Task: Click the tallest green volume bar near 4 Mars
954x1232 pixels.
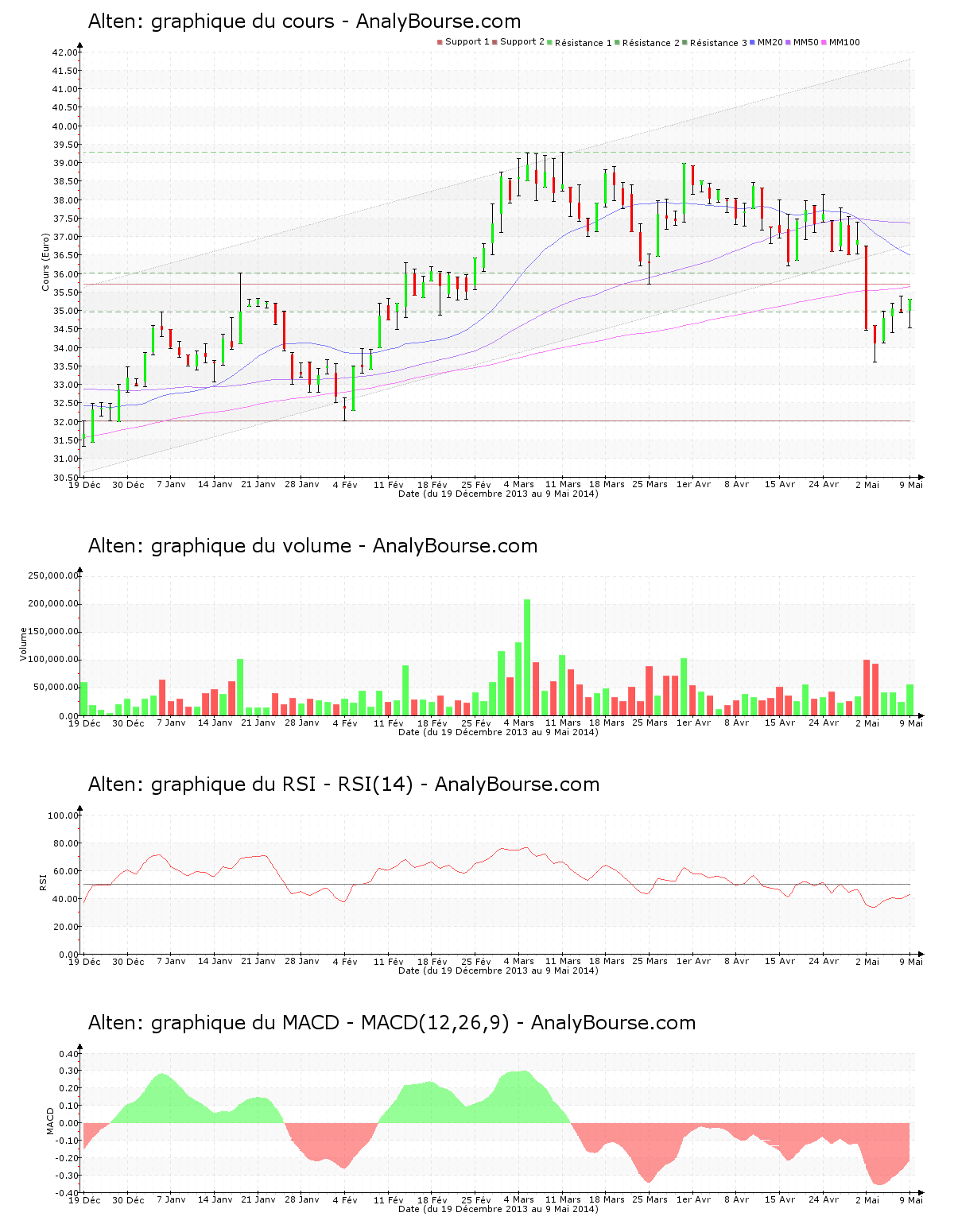Action: (527, 657)
